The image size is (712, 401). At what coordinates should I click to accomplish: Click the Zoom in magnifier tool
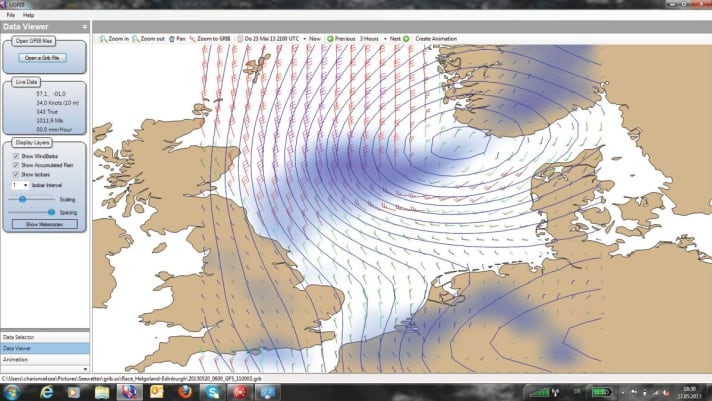103,39
